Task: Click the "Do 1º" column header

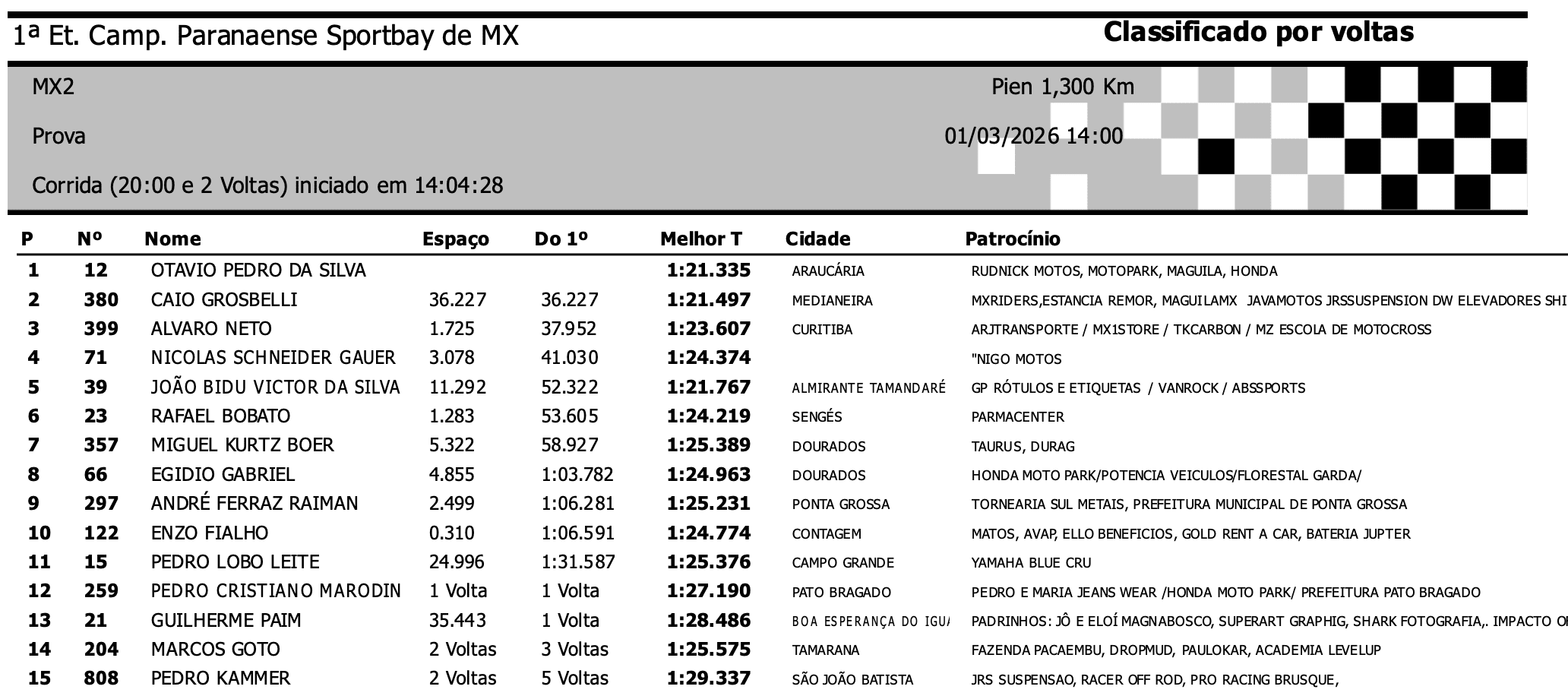Action: (561, 239)
